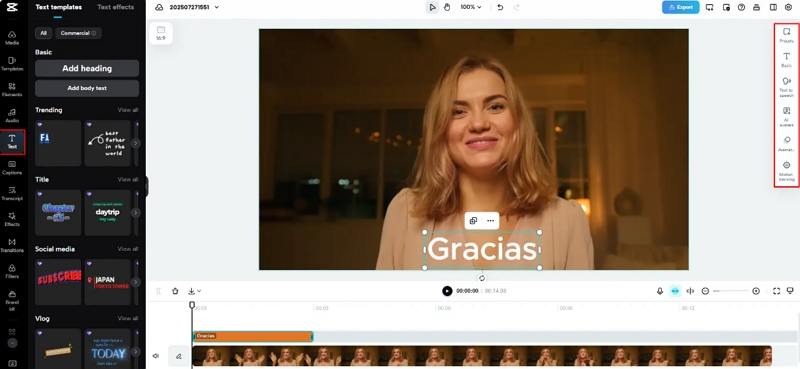Click the timeline zoom slider

point(731,291)
